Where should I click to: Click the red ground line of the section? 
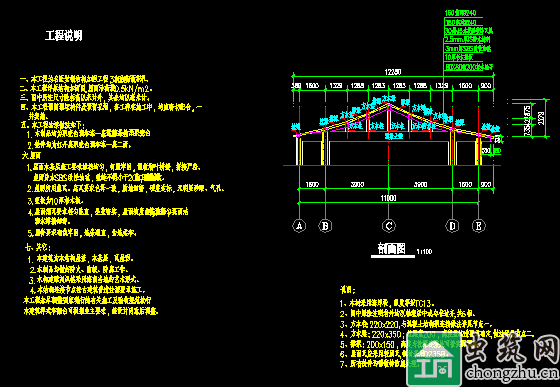(392, 165)
